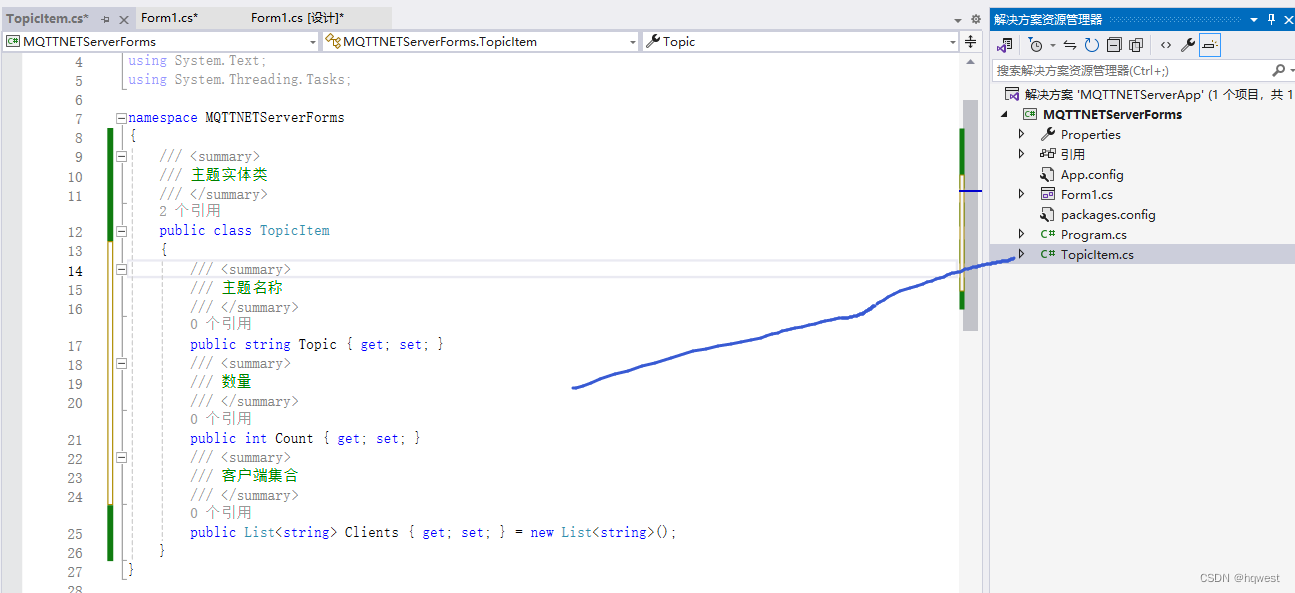1295x593 pixels.
Task: Click 'Count' property name on line 21
Action: 294,438
